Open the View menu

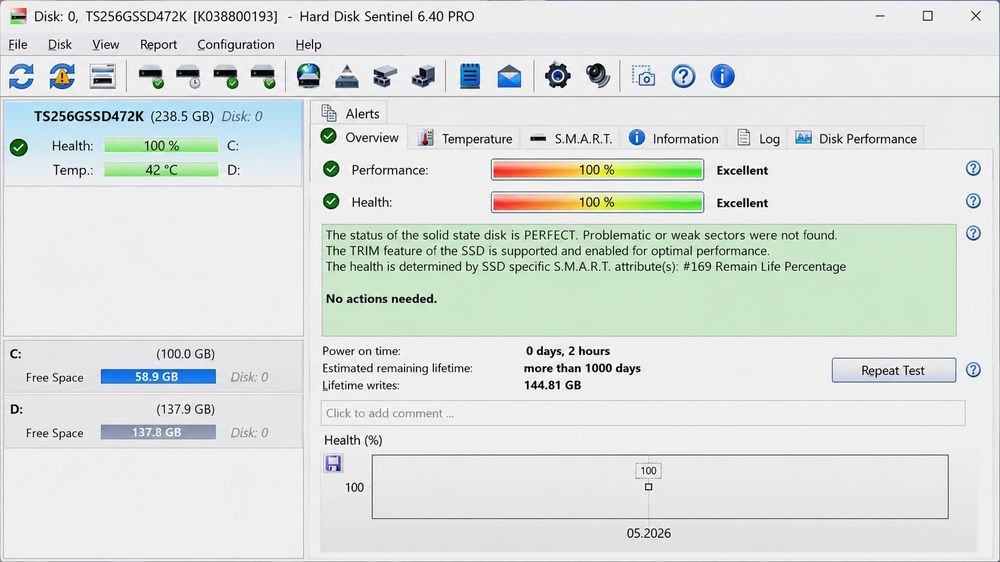(x=105, y=45)
